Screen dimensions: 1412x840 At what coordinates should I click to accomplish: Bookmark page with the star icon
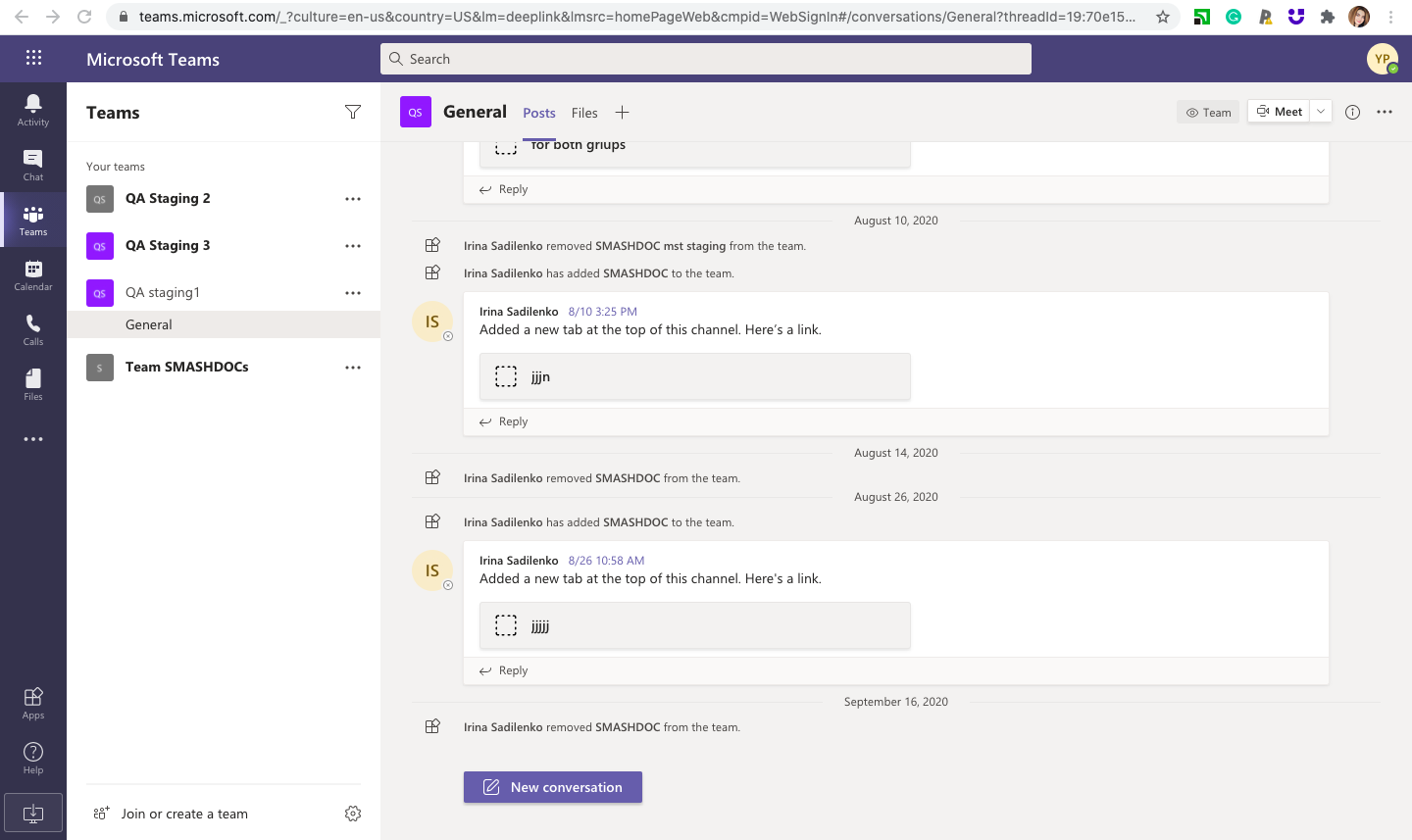click(x=1162, y=17)
